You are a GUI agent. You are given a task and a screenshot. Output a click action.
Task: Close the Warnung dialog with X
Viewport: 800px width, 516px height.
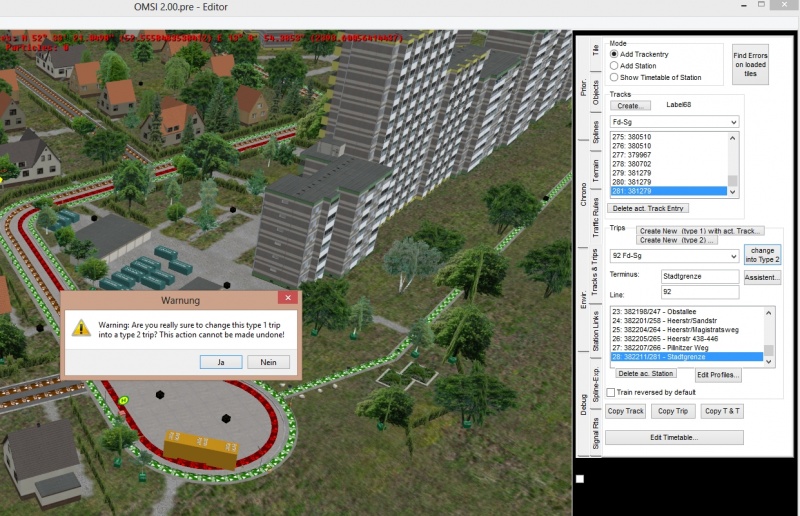coord(288,299)
